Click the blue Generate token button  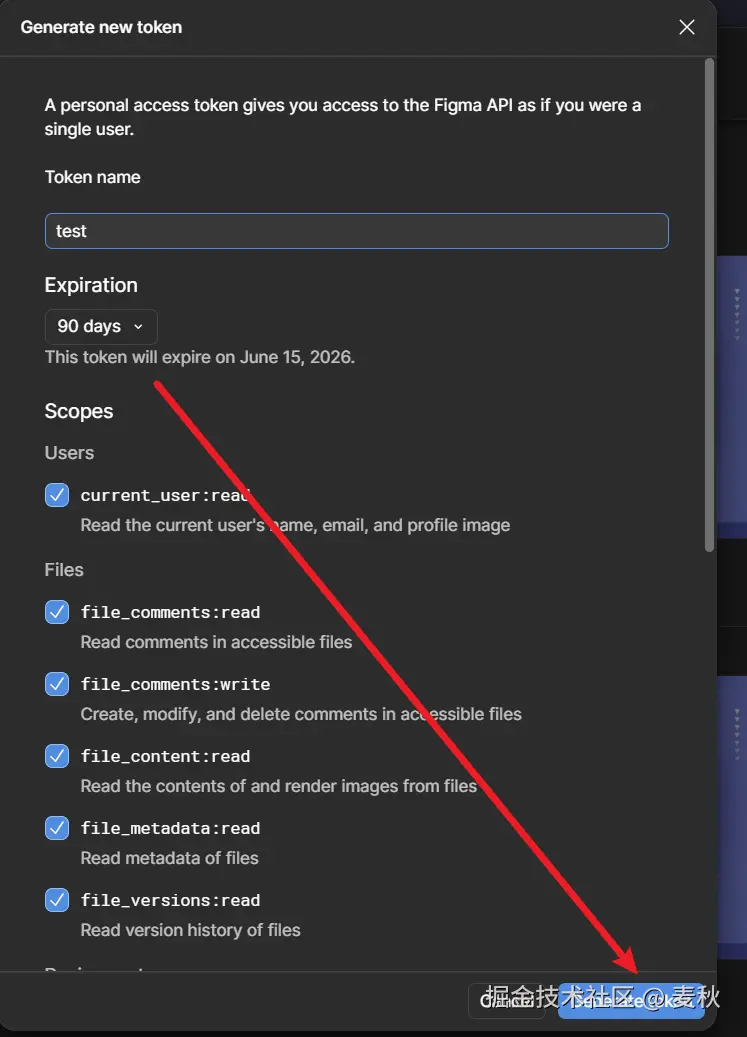631,1000
